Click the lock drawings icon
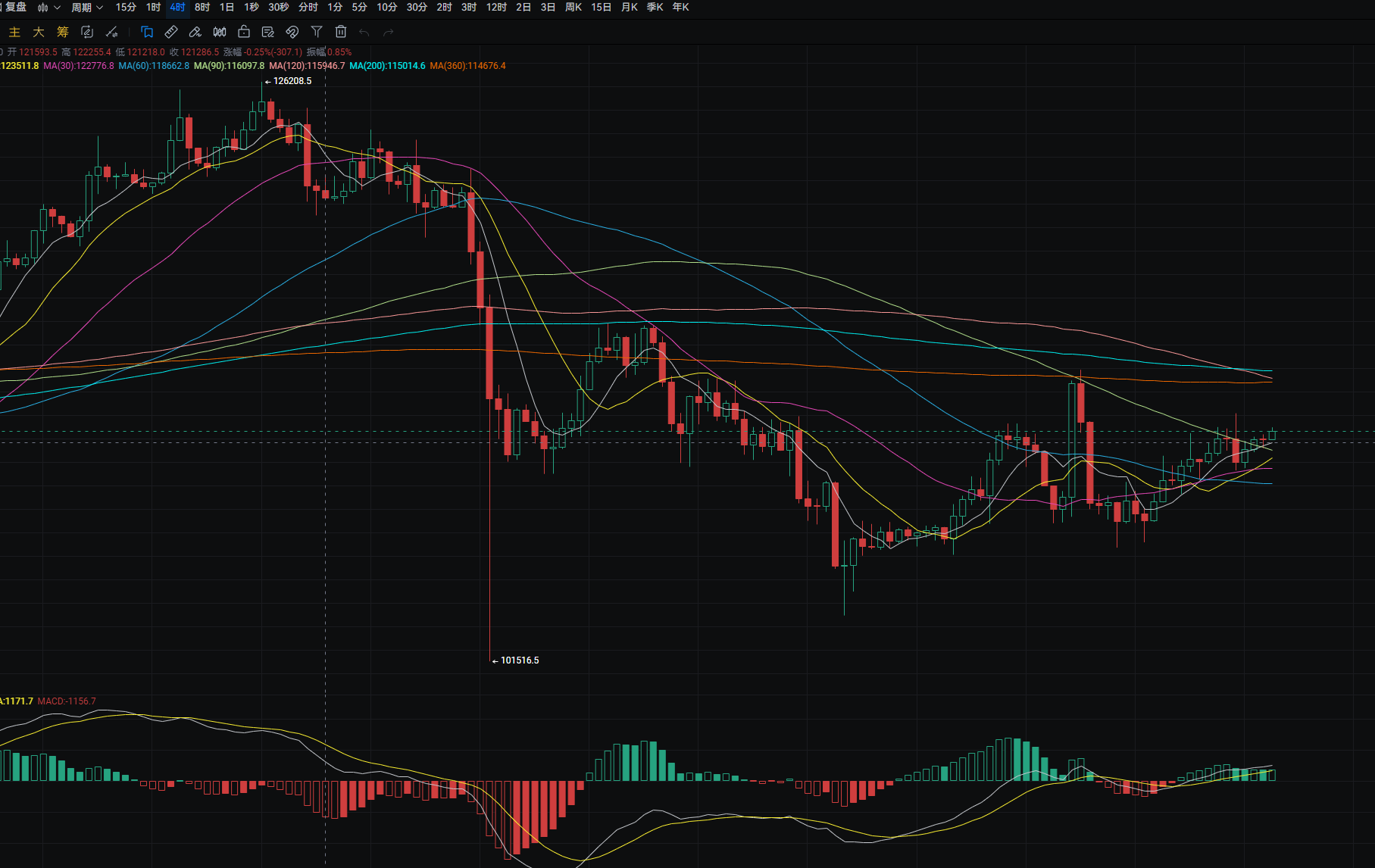This screenshot has height=868, width=1375. [x=244, y=32]
